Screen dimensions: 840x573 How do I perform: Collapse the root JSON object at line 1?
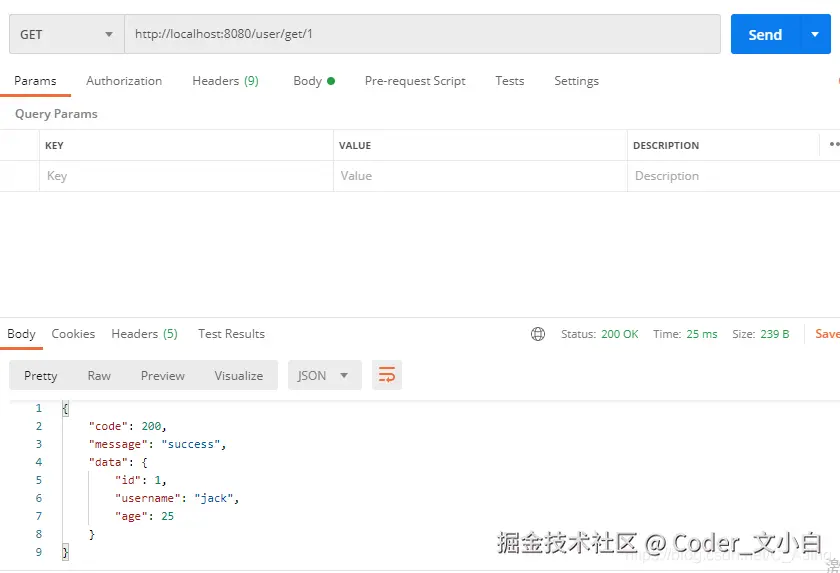pyautogui.click(x=65, y=409)
